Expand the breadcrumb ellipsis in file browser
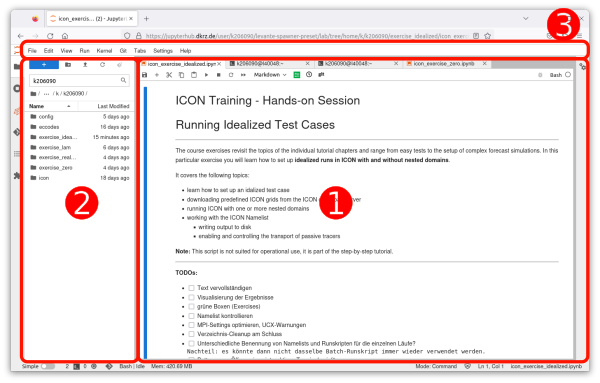The width and height of the screenshot is (600, 383). [x=46, y=94]
